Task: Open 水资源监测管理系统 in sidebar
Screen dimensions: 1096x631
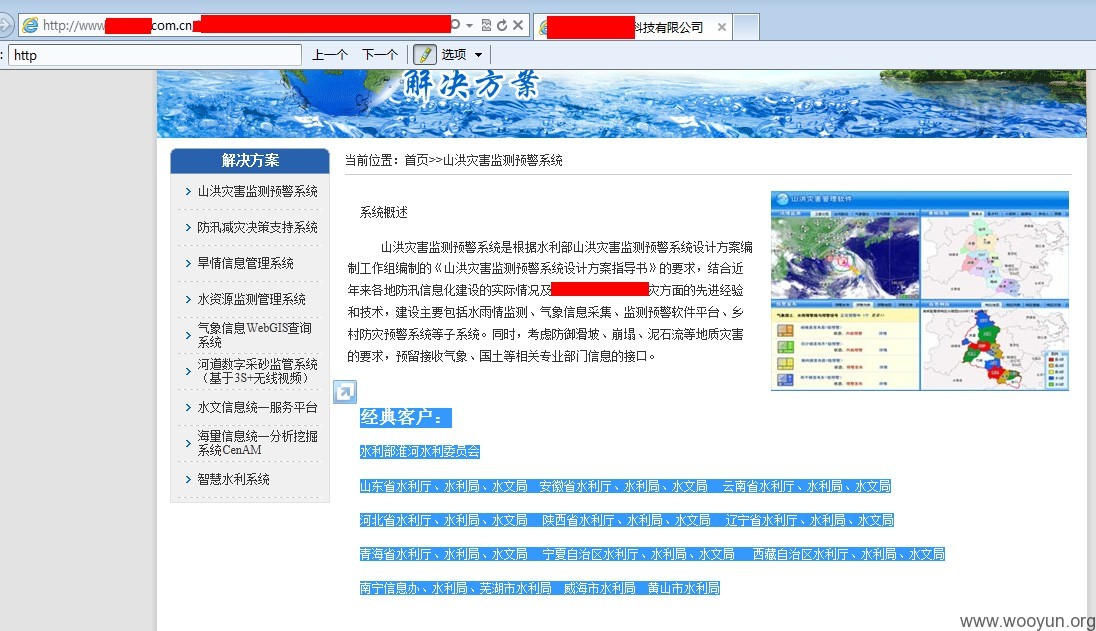Action: pyautogui.click(x=252, y=300)
